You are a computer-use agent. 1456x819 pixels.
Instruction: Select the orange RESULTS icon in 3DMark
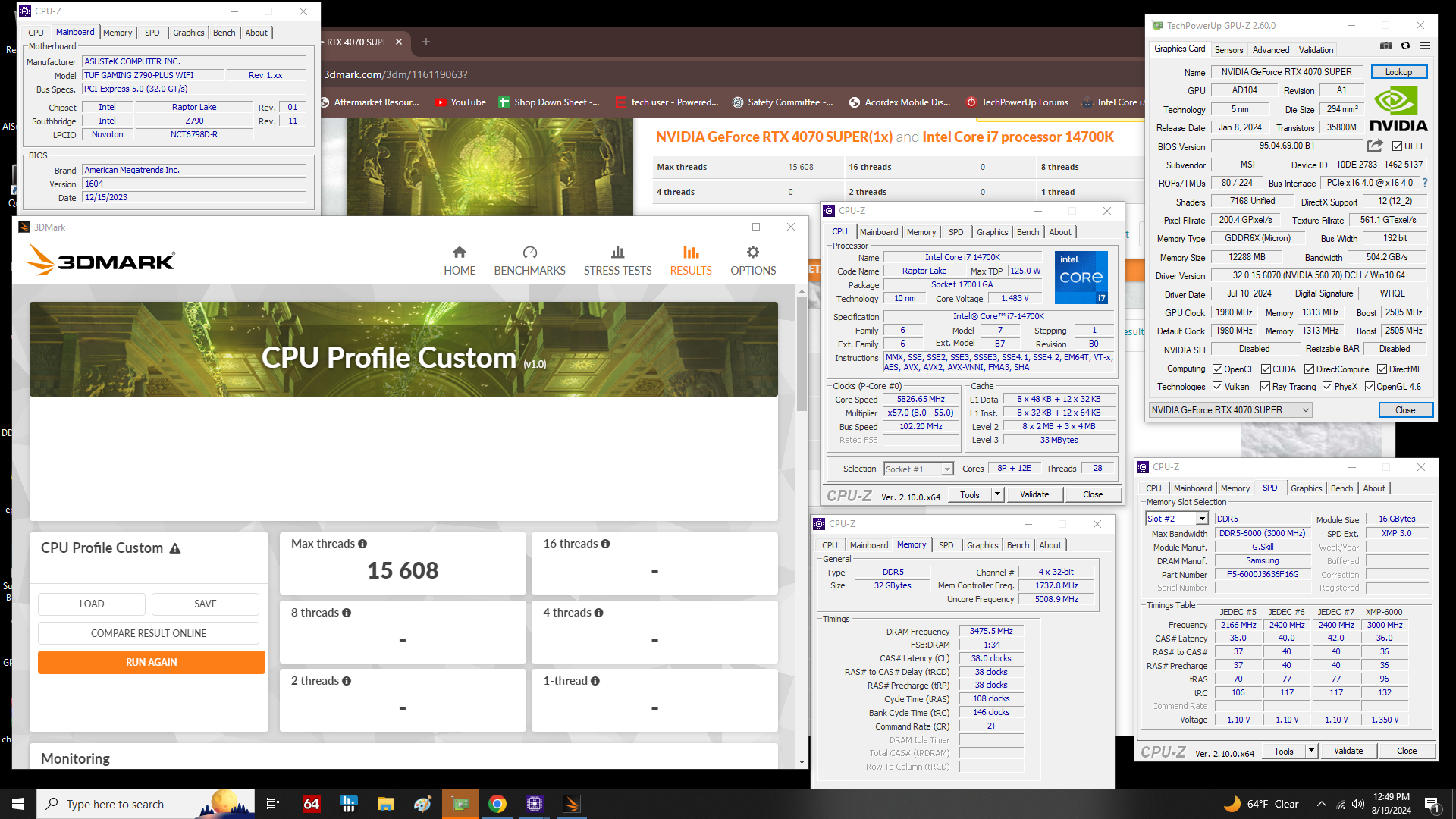[x=691, y=253]
